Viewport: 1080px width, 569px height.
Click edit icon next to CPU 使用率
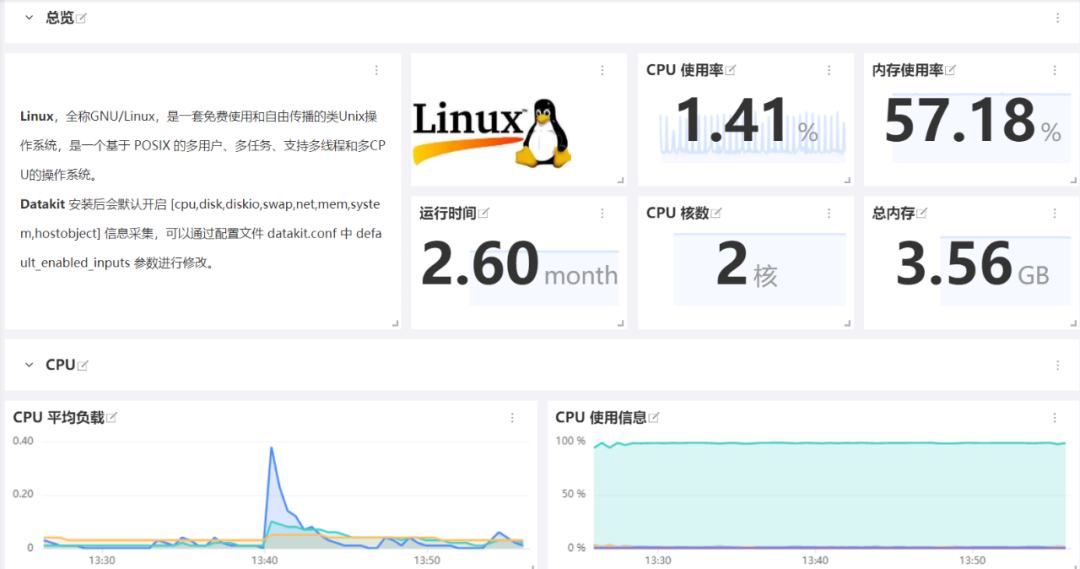[x=731, y=70]
